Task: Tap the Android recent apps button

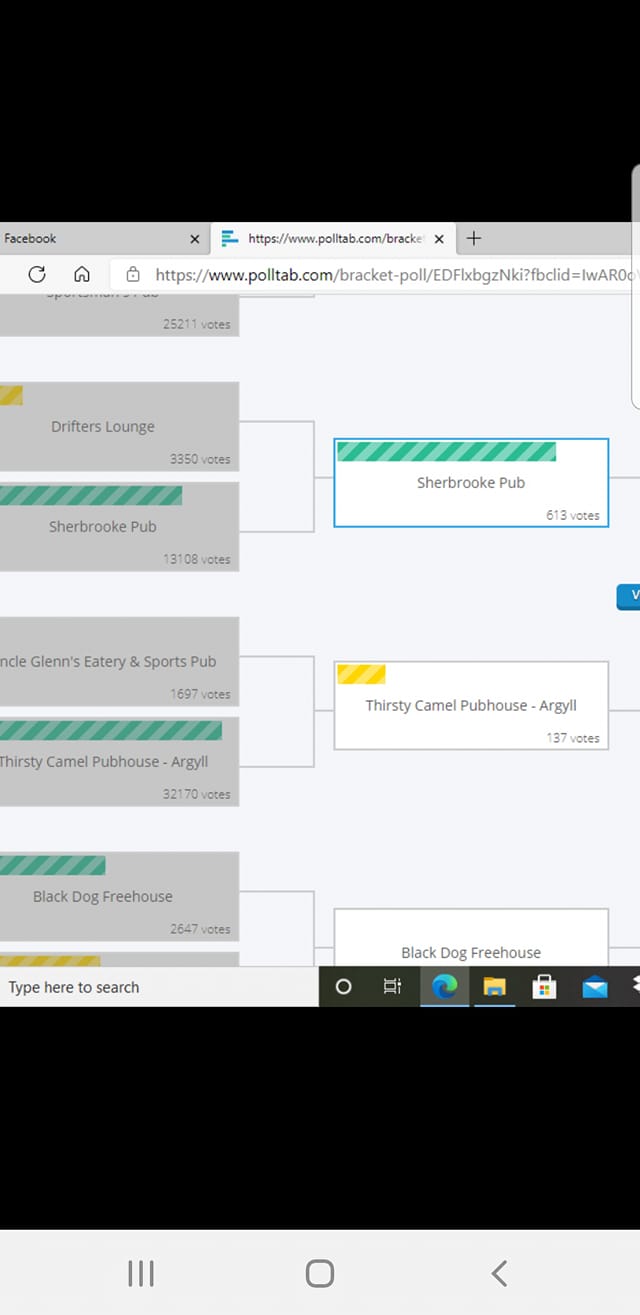Action: click(x=141, y=1273)
